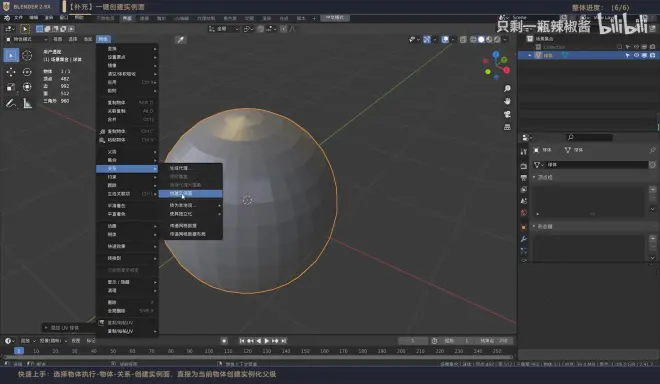Image resolution: width=660 pixels, height=384 pixels.
Task: Open the Tool settings properties tab
Action: 524,152
